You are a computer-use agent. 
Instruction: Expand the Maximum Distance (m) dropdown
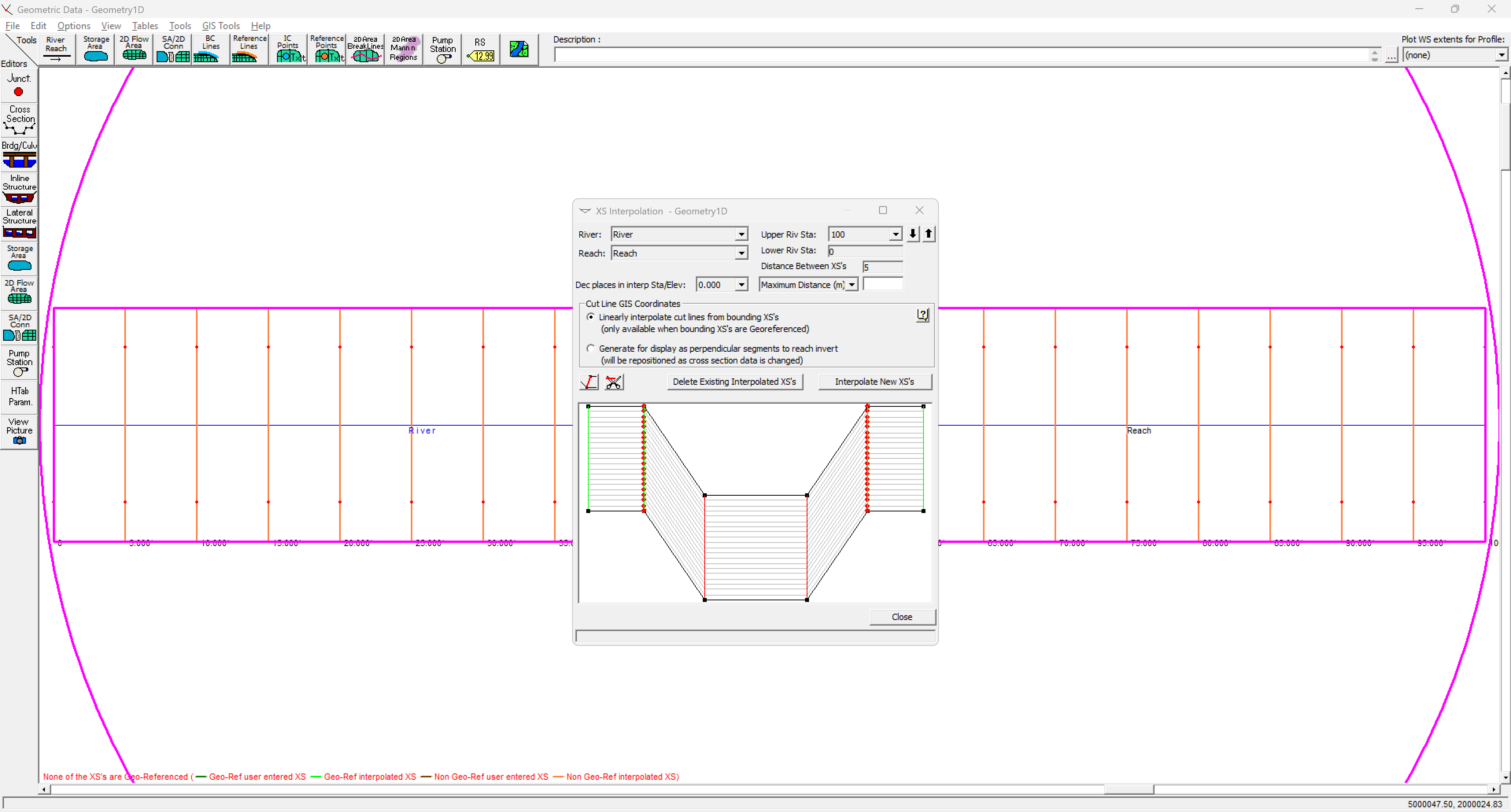point(852,285)
